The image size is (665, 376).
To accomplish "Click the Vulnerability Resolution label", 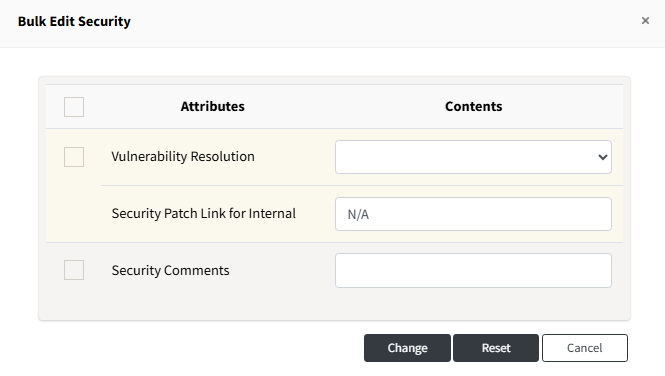I will coord(183,156).
